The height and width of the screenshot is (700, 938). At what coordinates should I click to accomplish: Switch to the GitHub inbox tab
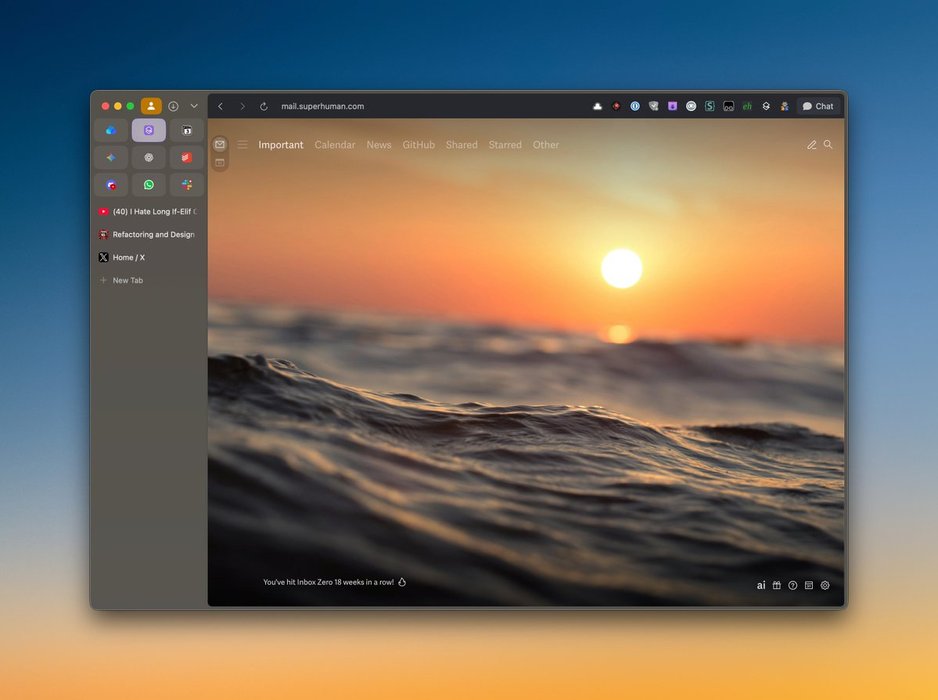tap(418, 145)
